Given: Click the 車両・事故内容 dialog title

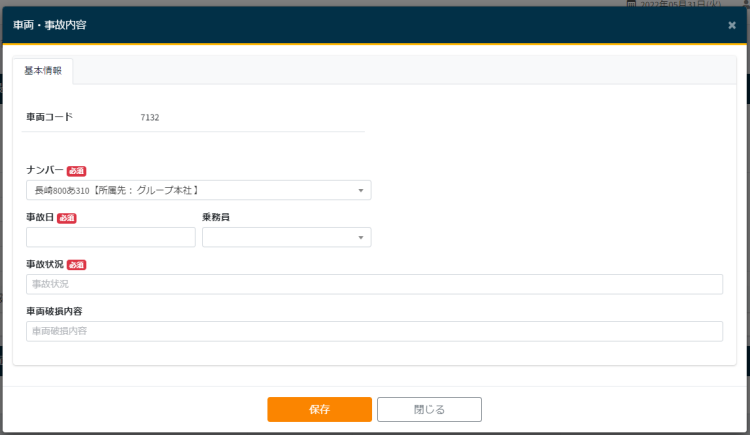Looking at the screenshot, I should coord(50,25).
